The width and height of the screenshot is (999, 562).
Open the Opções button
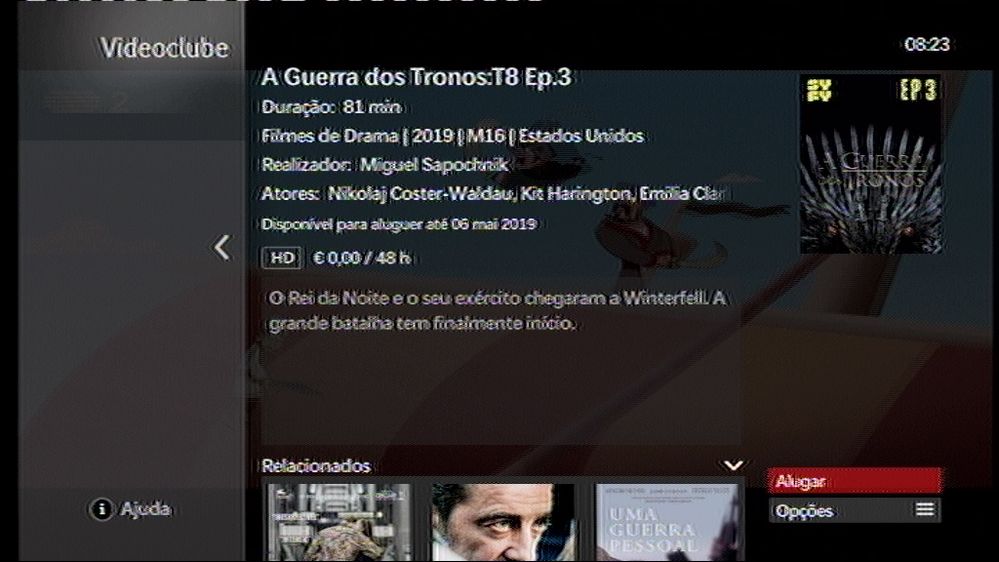(854, 510)
